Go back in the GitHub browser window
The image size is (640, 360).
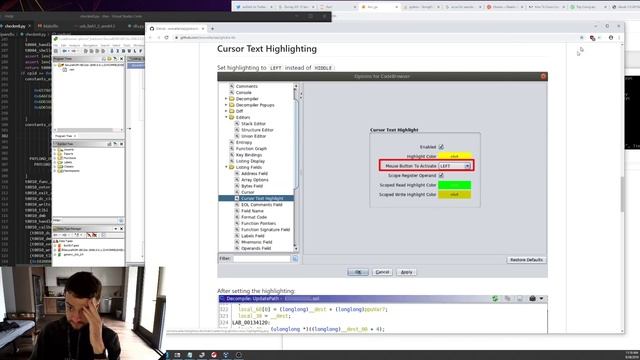click(x=150, y=38)
